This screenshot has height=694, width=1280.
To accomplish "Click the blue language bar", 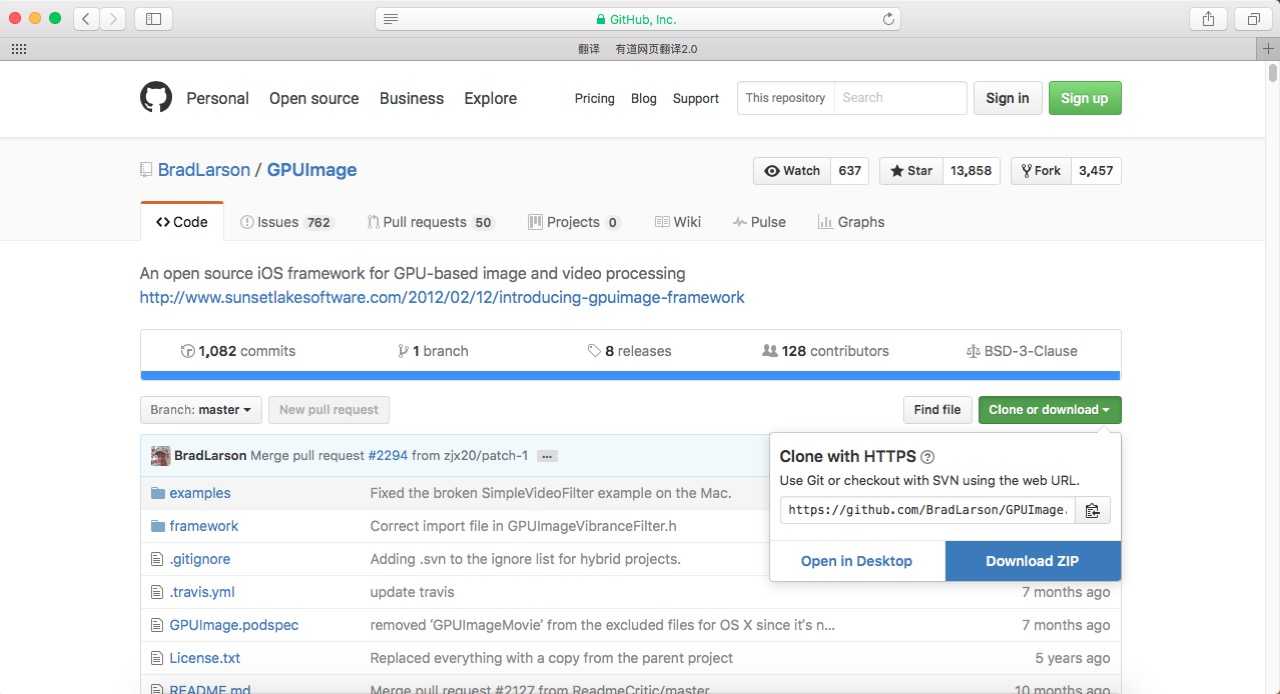I will [x=630, y=375].
